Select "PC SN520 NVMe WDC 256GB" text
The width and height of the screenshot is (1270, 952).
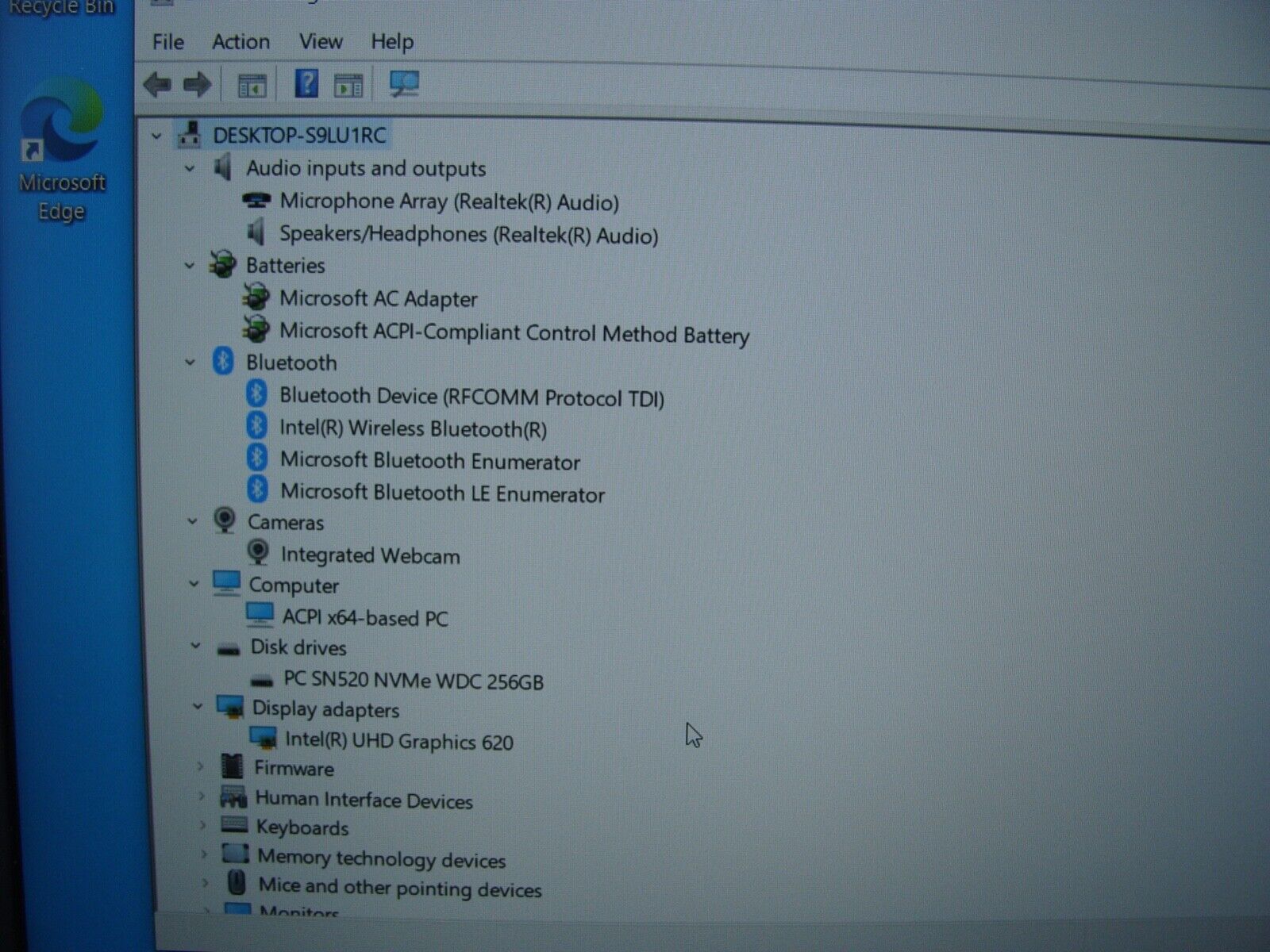tap(414, 680)
